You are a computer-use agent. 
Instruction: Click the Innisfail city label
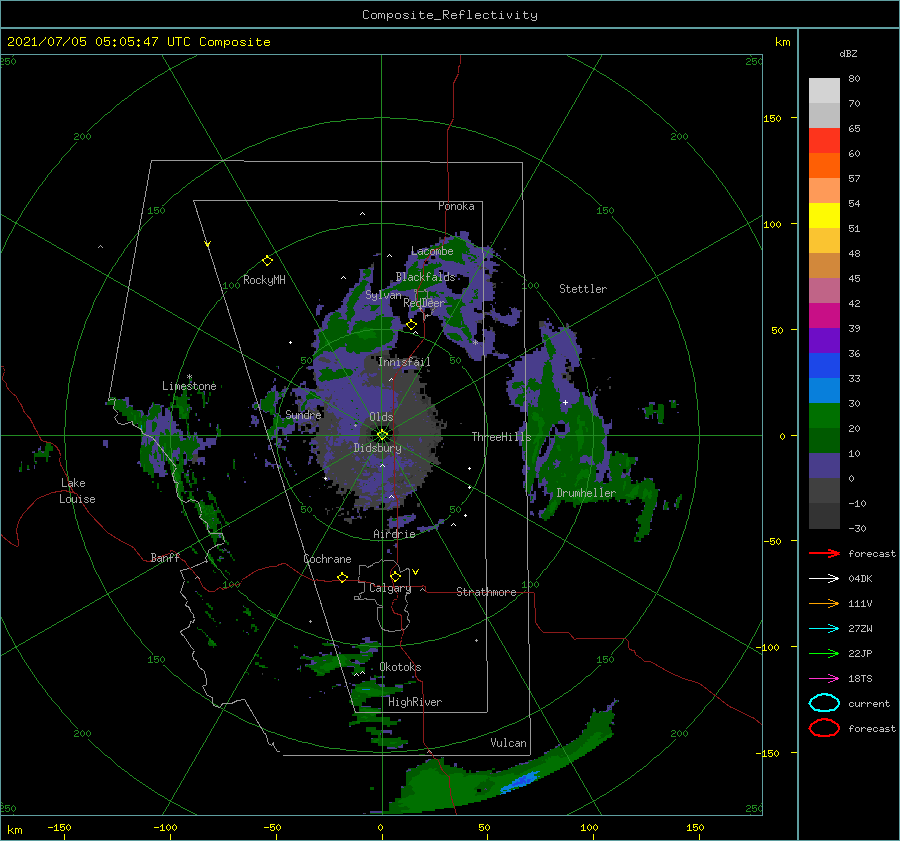pos(404,362)
